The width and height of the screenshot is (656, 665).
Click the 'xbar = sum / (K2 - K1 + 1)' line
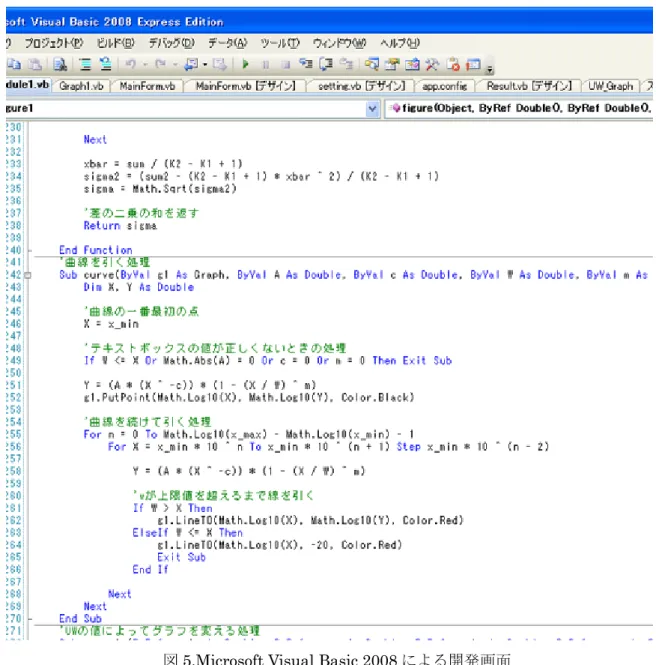pyautogui.click(x=163, y=164)
